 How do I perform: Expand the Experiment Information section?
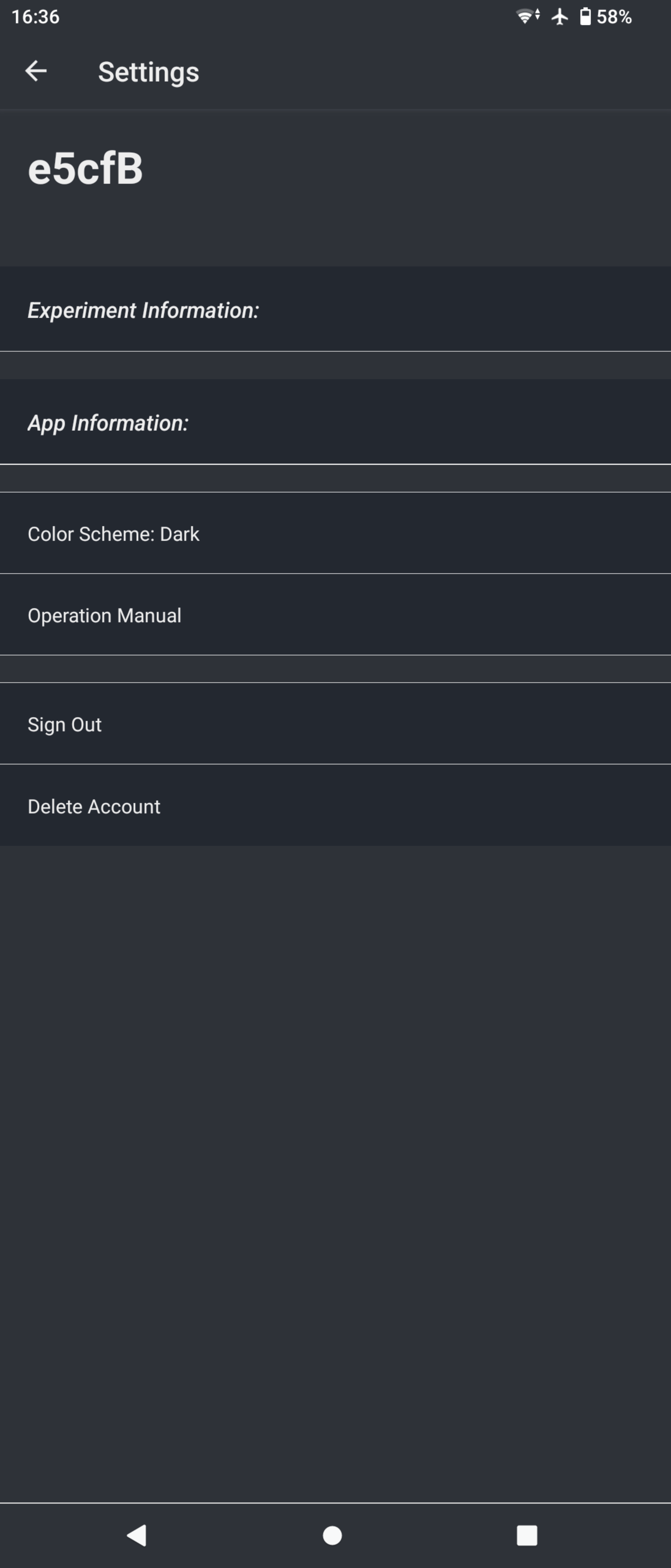(335, 309)
